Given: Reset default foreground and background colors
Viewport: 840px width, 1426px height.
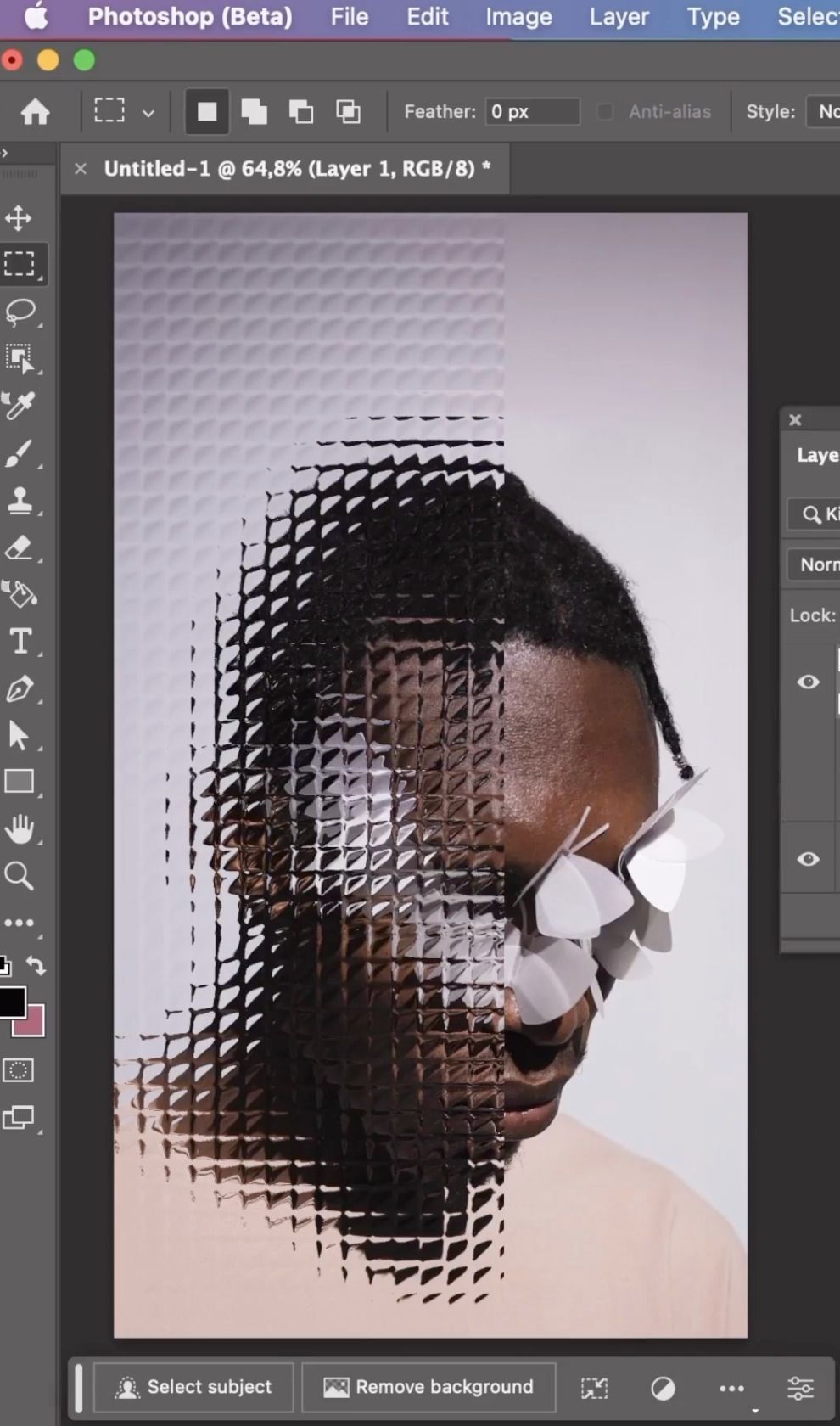Looking at the screenshot, I should pyautogui.click(x=4, y=965).
